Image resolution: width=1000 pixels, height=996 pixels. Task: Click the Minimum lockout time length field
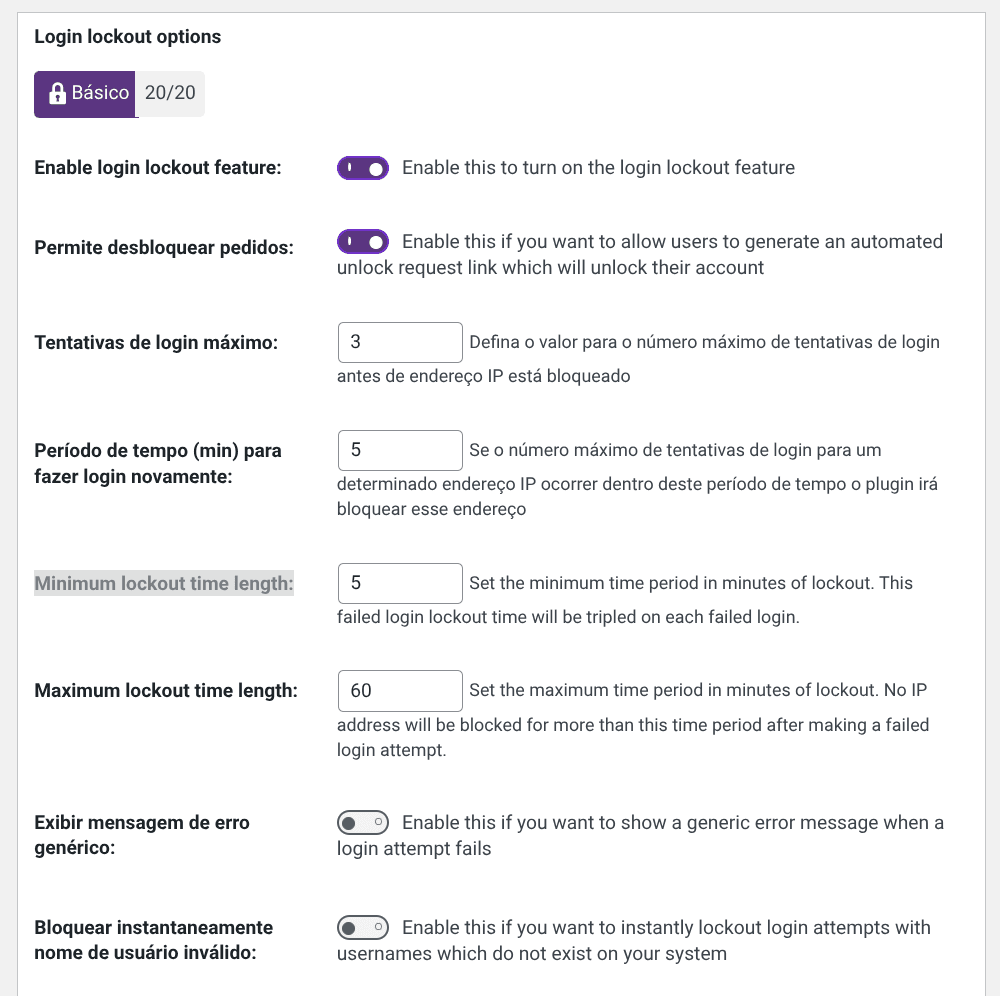click(399, 583)
